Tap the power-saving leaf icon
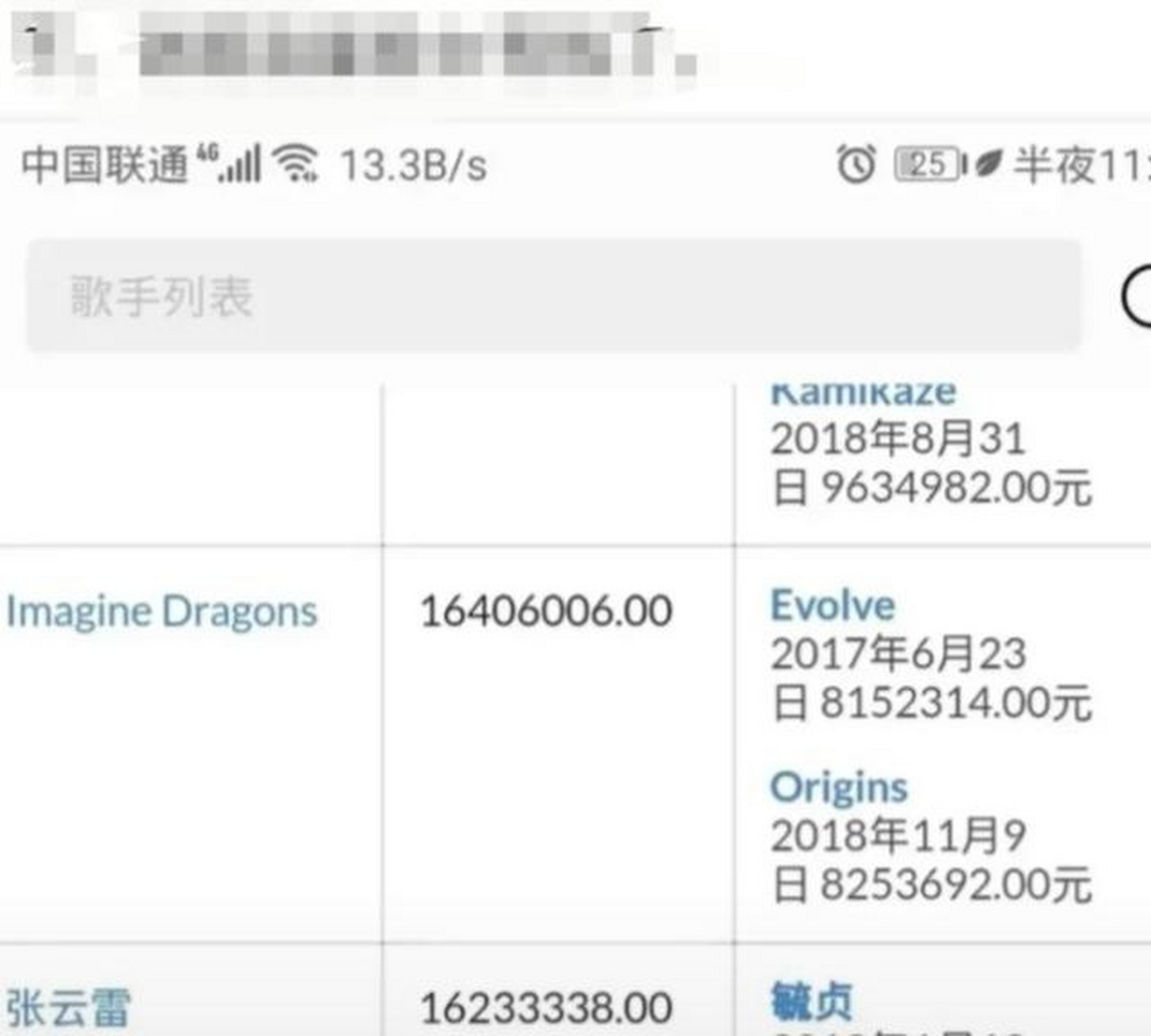The height and width of the screenshot is (1036, 1151). coord(989,163)
